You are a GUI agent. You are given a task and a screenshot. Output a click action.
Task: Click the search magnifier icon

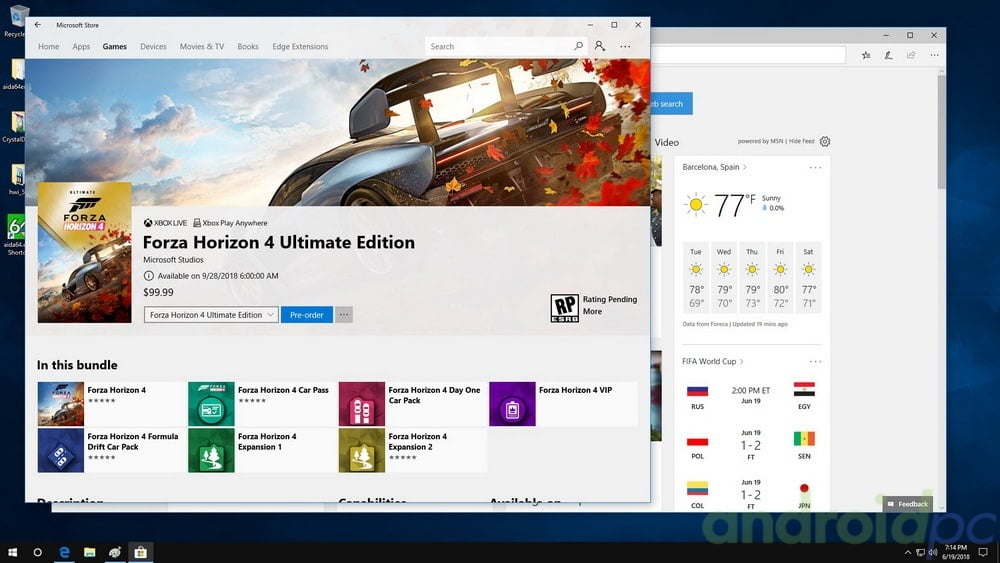pyautogui.click(x=578, y=46)
